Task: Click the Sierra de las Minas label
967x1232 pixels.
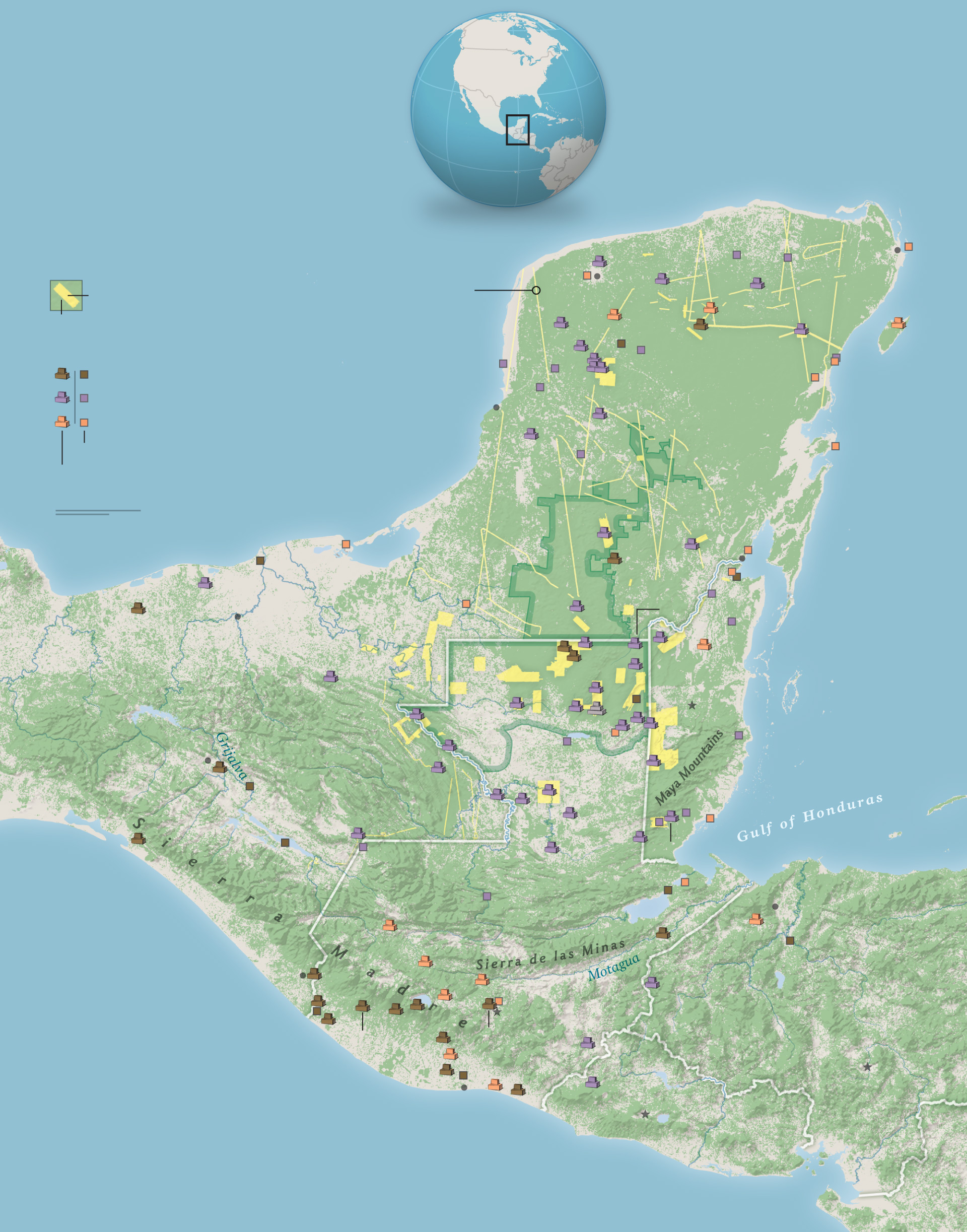Action: (x=550, y=956)
